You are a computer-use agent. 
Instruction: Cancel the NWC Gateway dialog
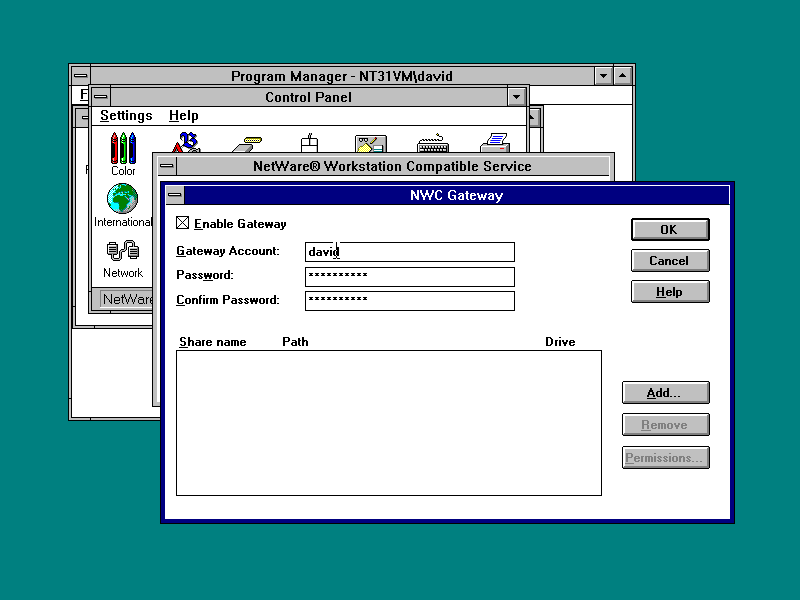(670, 261)
